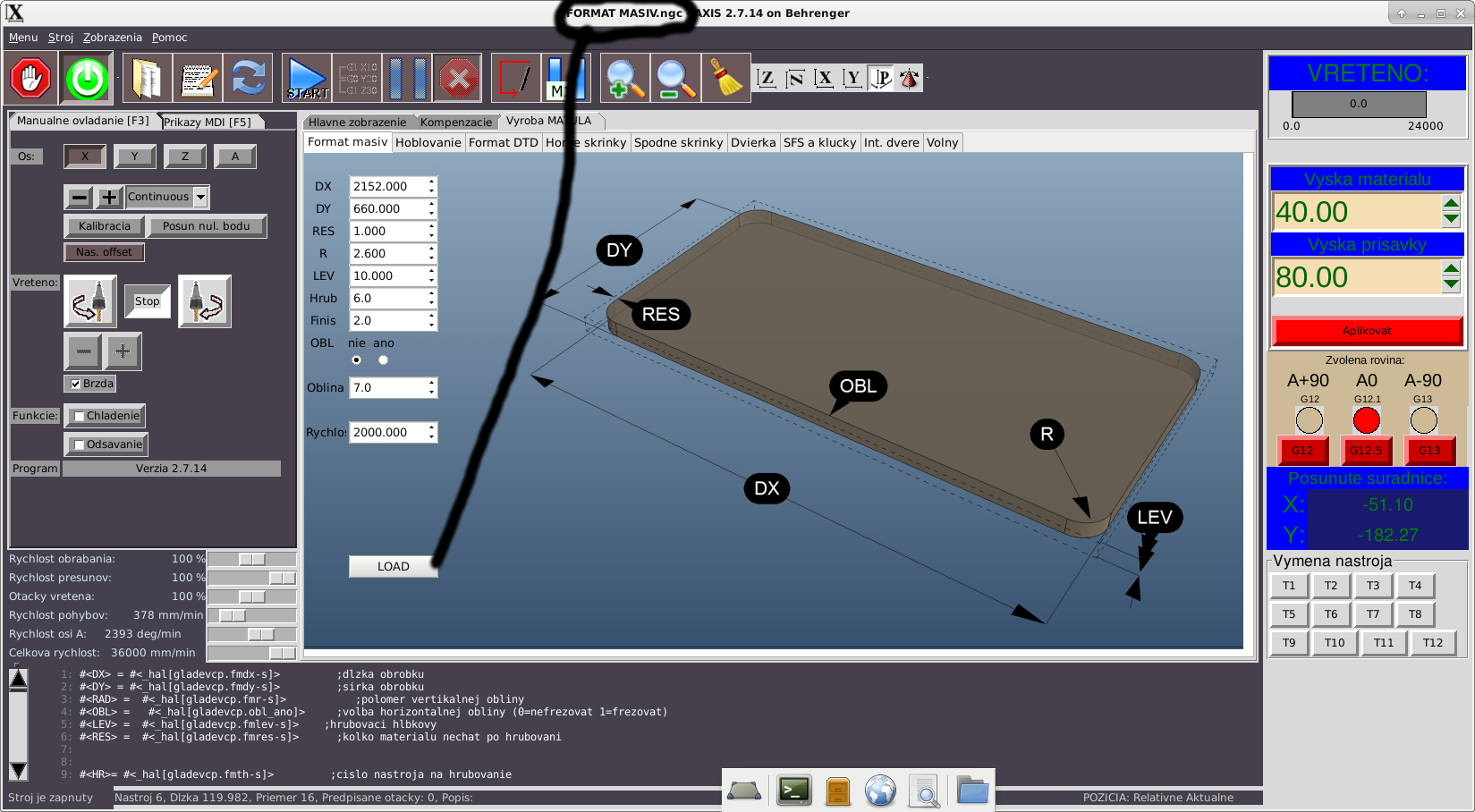1475x812 pixels.
Task: Open the Stroj menu
Action: tap(61, 38)
